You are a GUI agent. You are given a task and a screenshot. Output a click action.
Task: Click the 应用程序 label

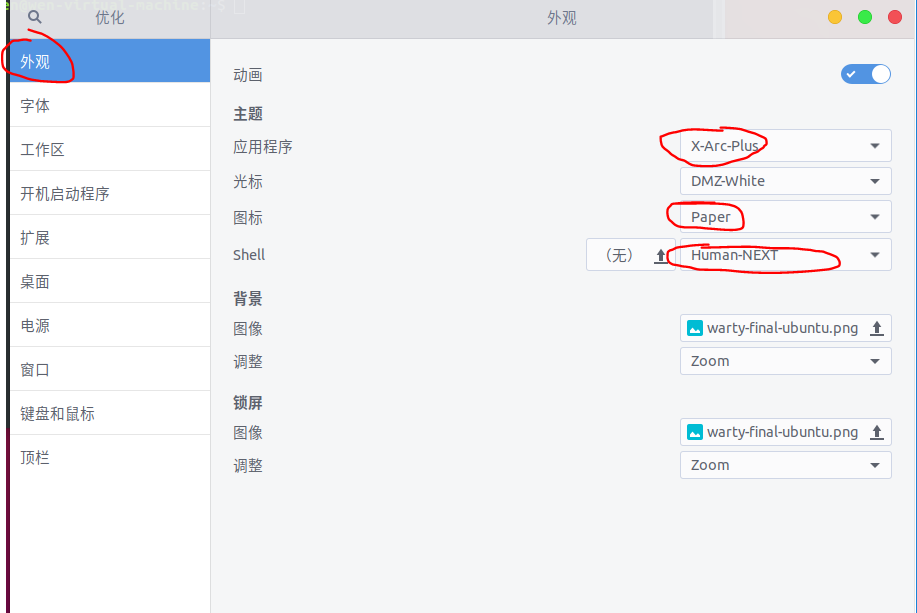263,147
